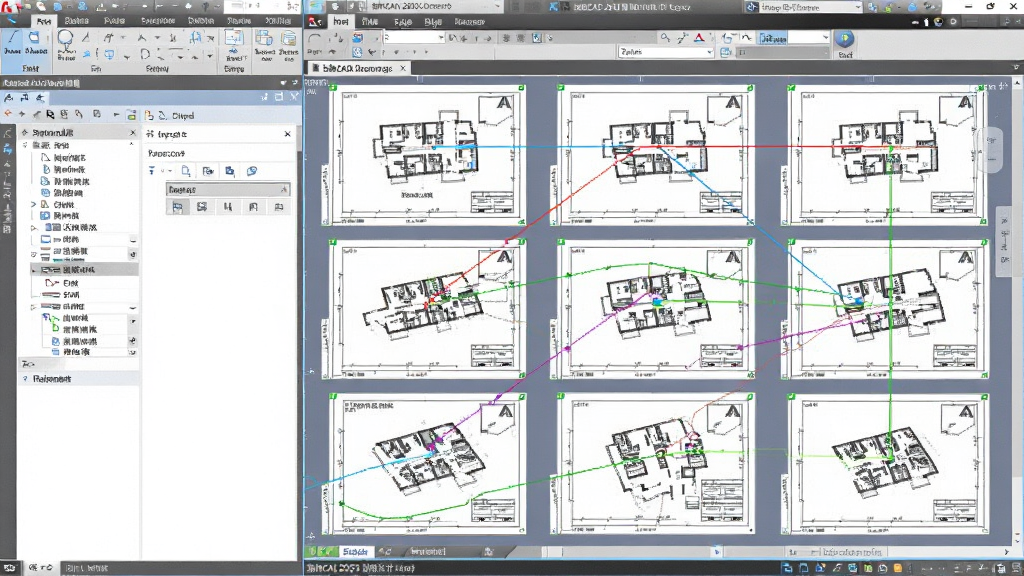Viewport: 1024px width, 576px height.
Task: Close the tree pane with its X button
Action: [133, 133]
